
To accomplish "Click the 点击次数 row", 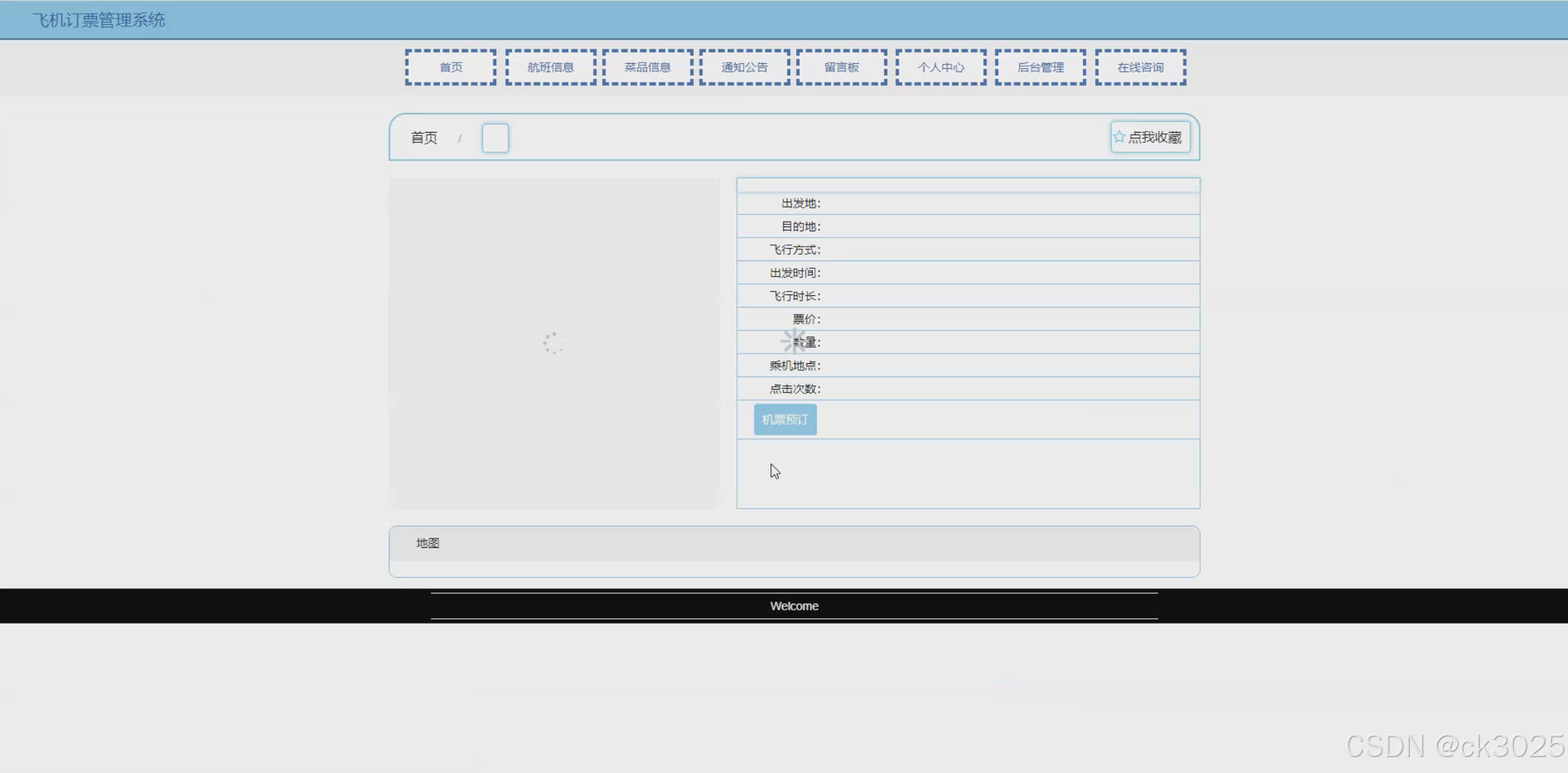I will [x=795, y=389].
